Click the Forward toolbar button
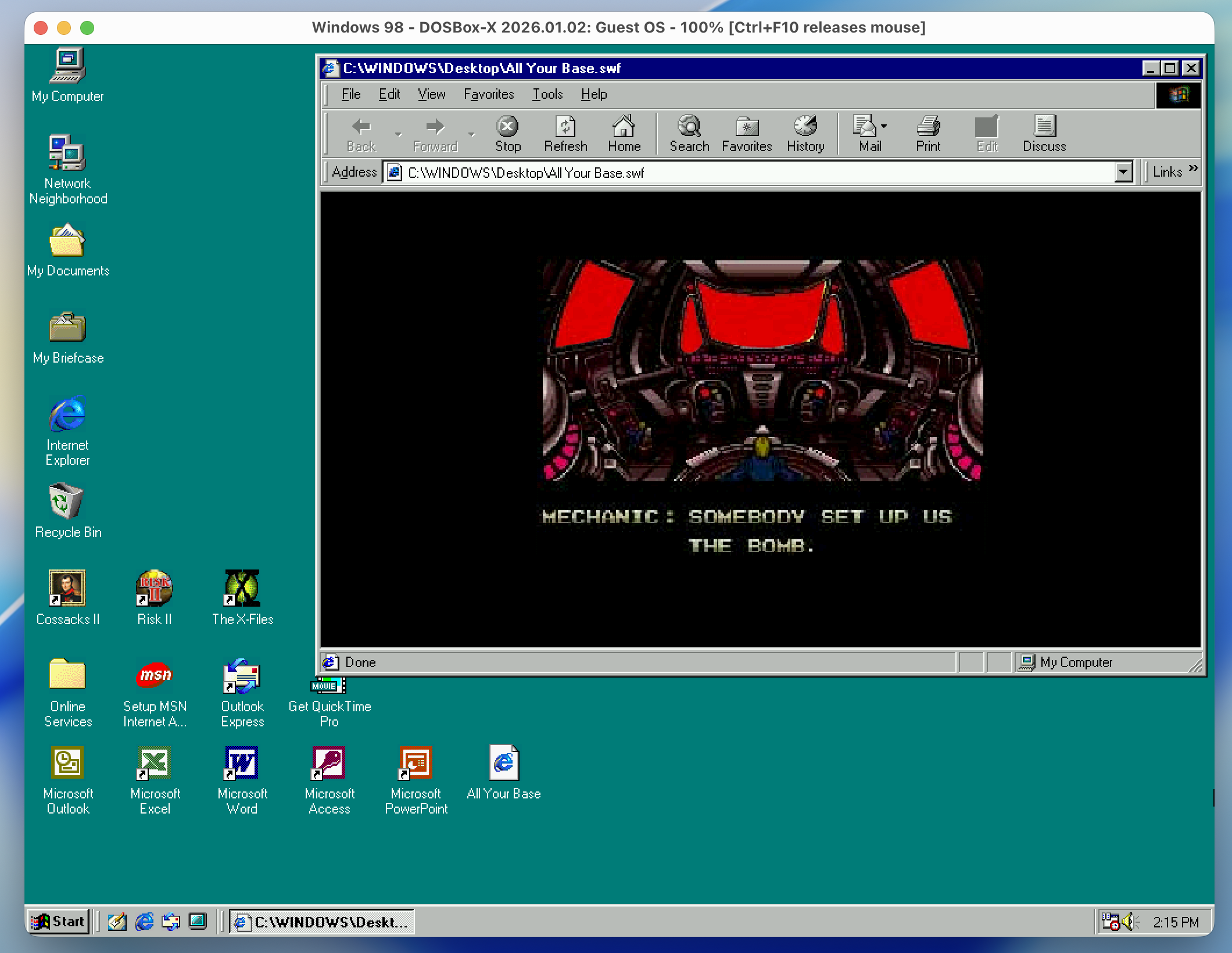 point(435,134)
